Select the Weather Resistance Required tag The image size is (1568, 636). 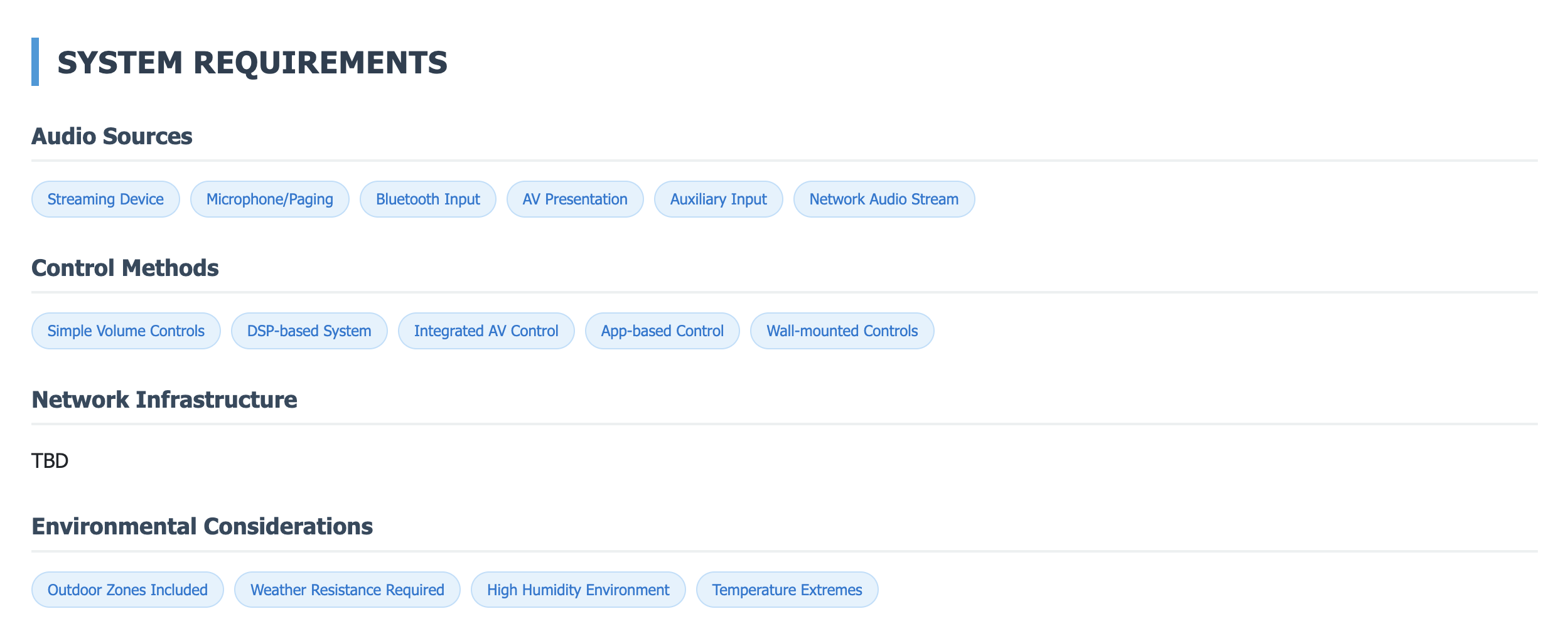(x=347, y=590)
